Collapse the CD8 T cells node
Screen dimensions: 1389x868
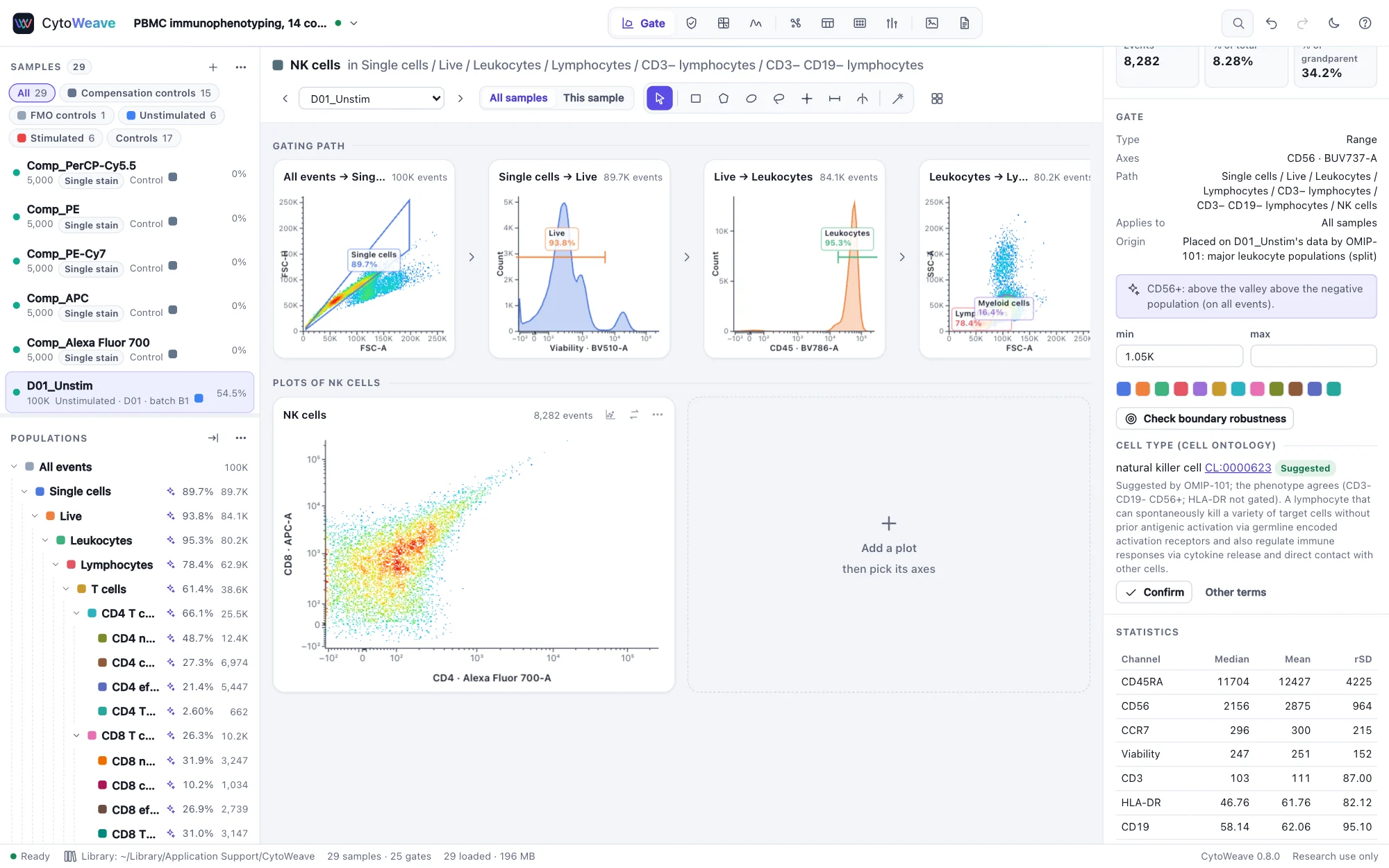pos(76,735)
